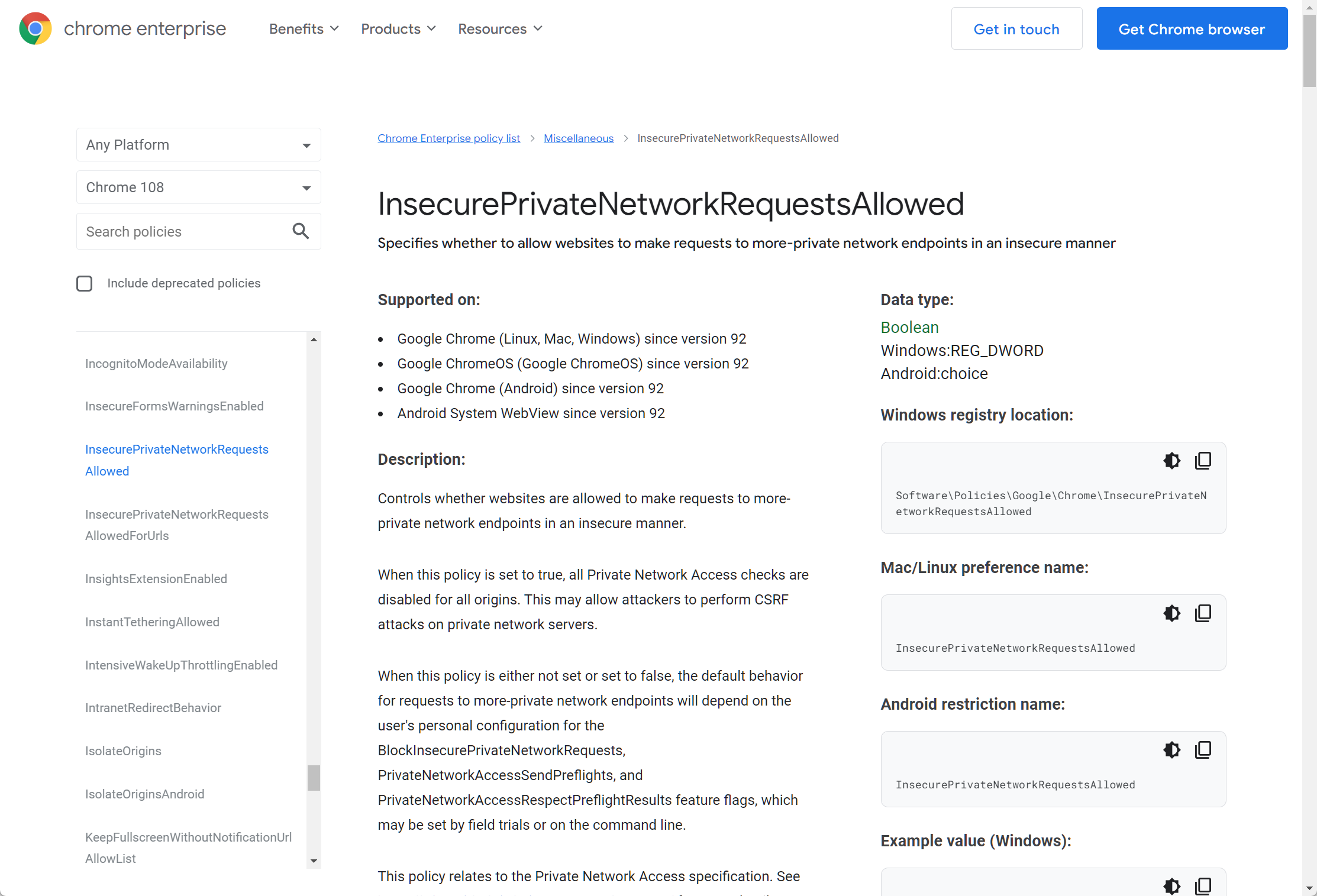Screen dimensions: 1317x896
Task: Toggle theme in Windows registry code box
Action: click(1171, 461)
